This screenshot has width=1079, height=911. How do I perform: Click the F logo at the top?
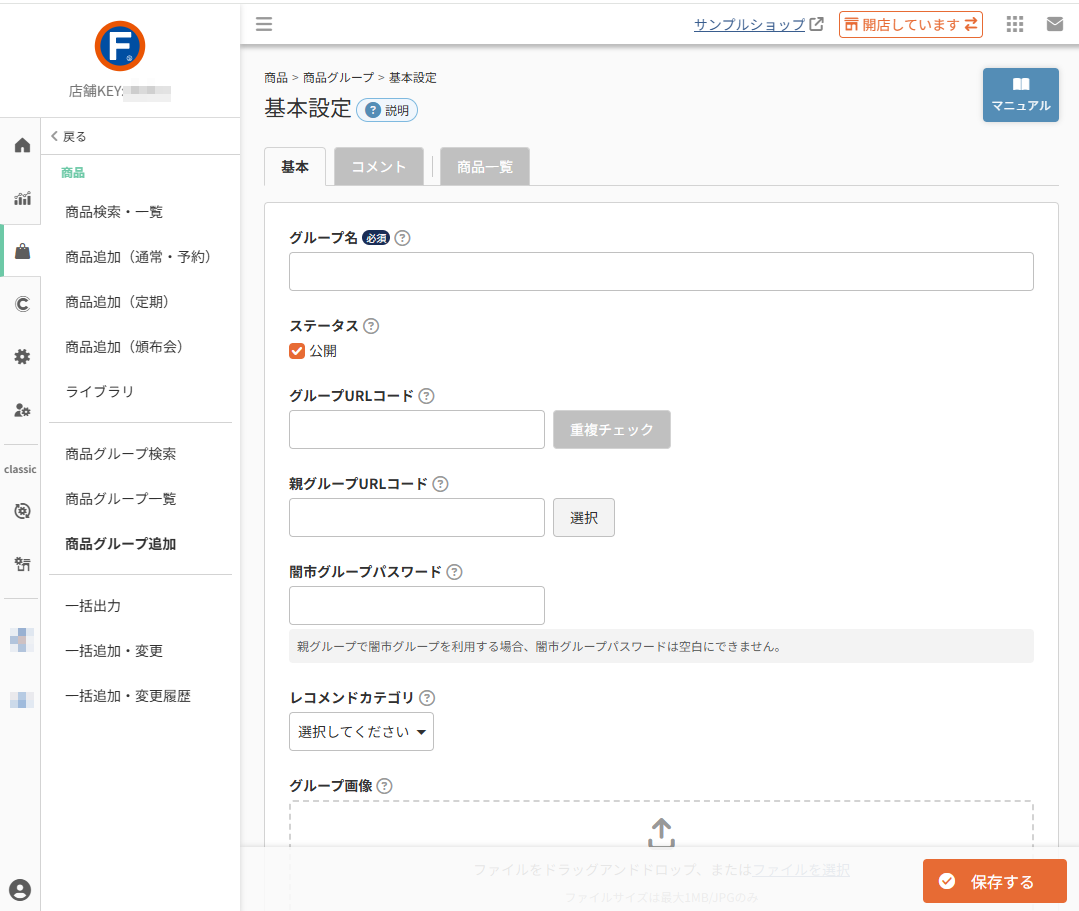coord(120,46)
